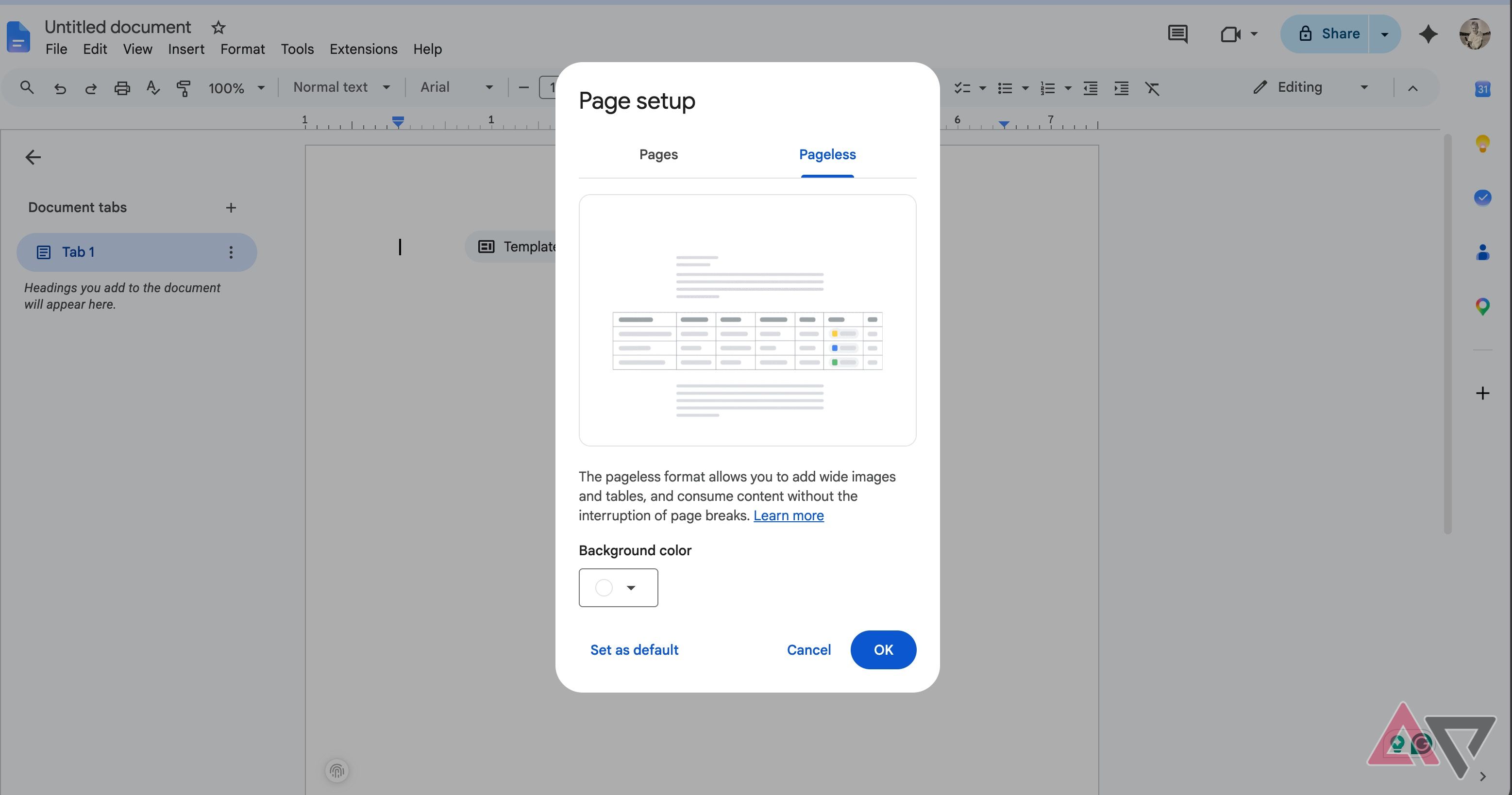
Task: Open the Arial font dropdown
Action: 456,87
